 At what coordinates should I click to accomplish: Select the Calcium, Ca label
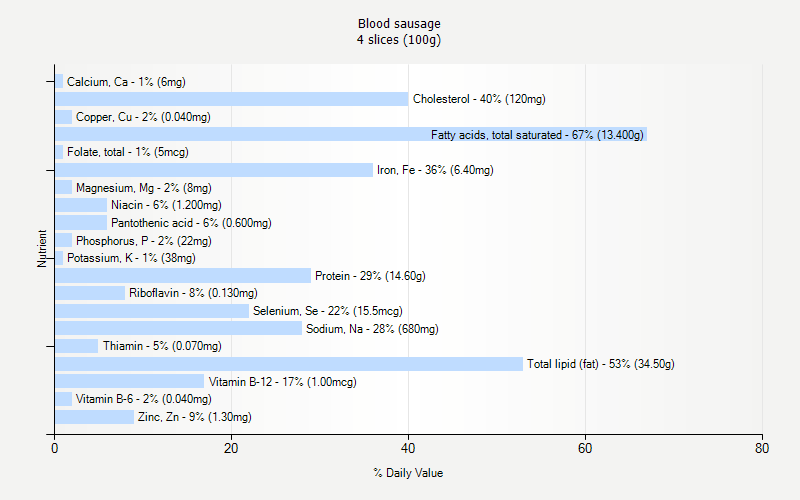126,82
